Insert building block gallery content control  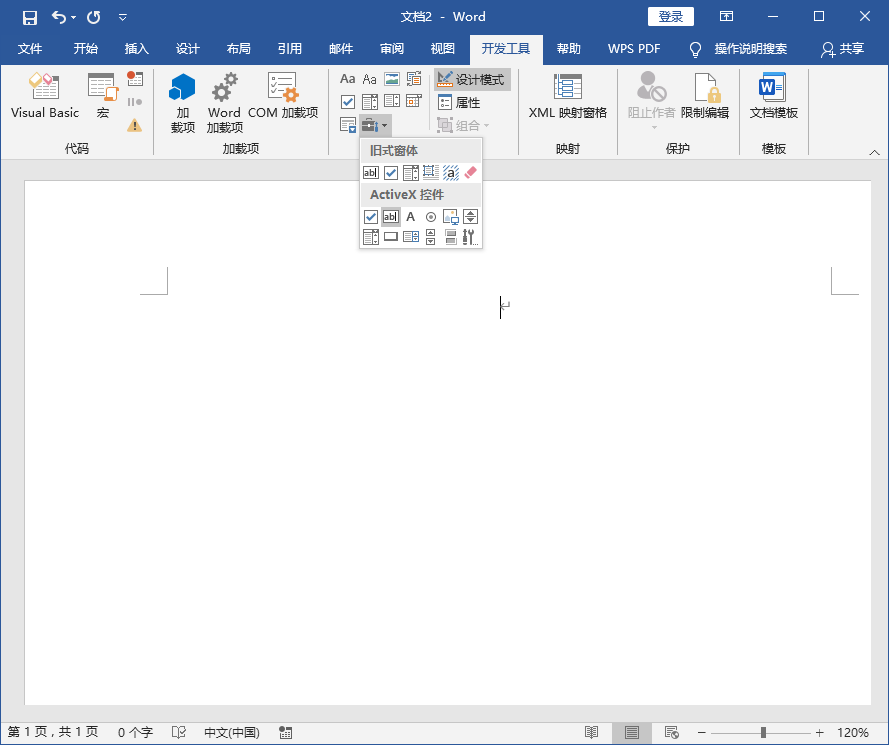tap(414, 79)
